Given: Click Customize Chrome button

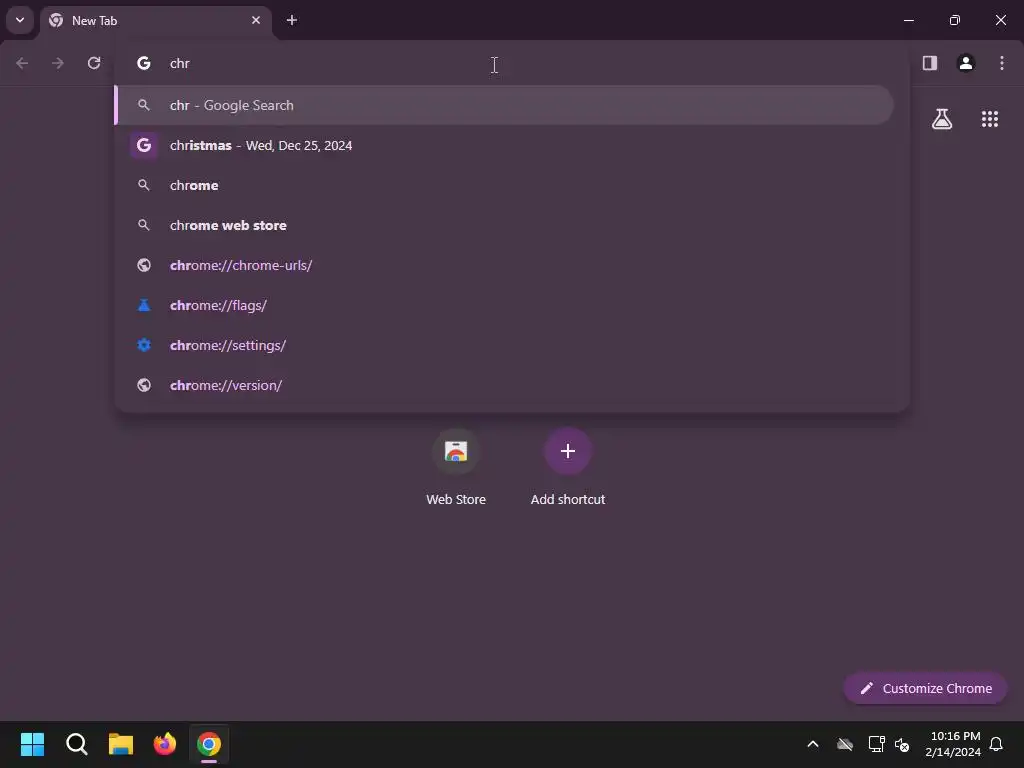Looking at the screenshot, I should pyautogui.click(x=925, y=688).
